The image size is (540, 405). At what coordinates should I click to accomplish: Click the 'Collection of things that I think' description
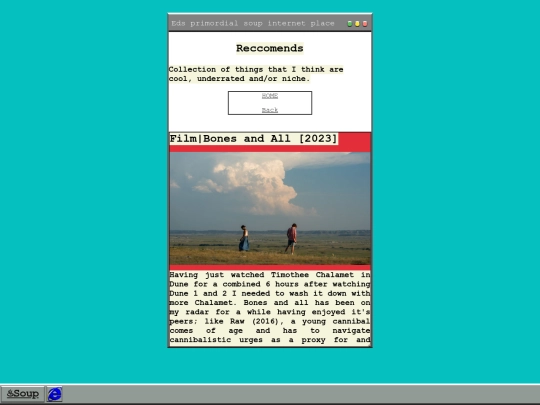256,74
